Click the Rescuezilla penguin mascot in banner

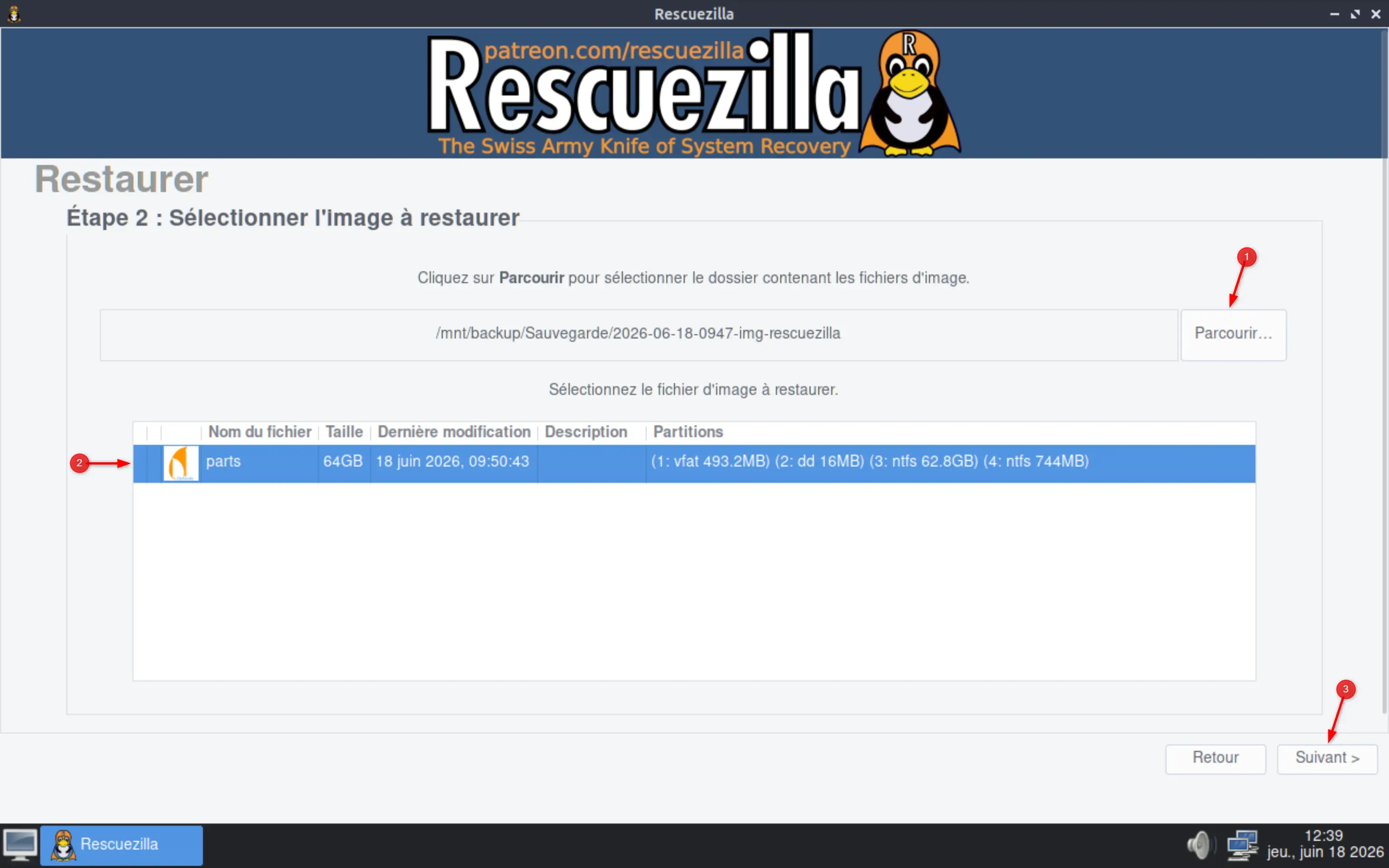coord(910,93)
